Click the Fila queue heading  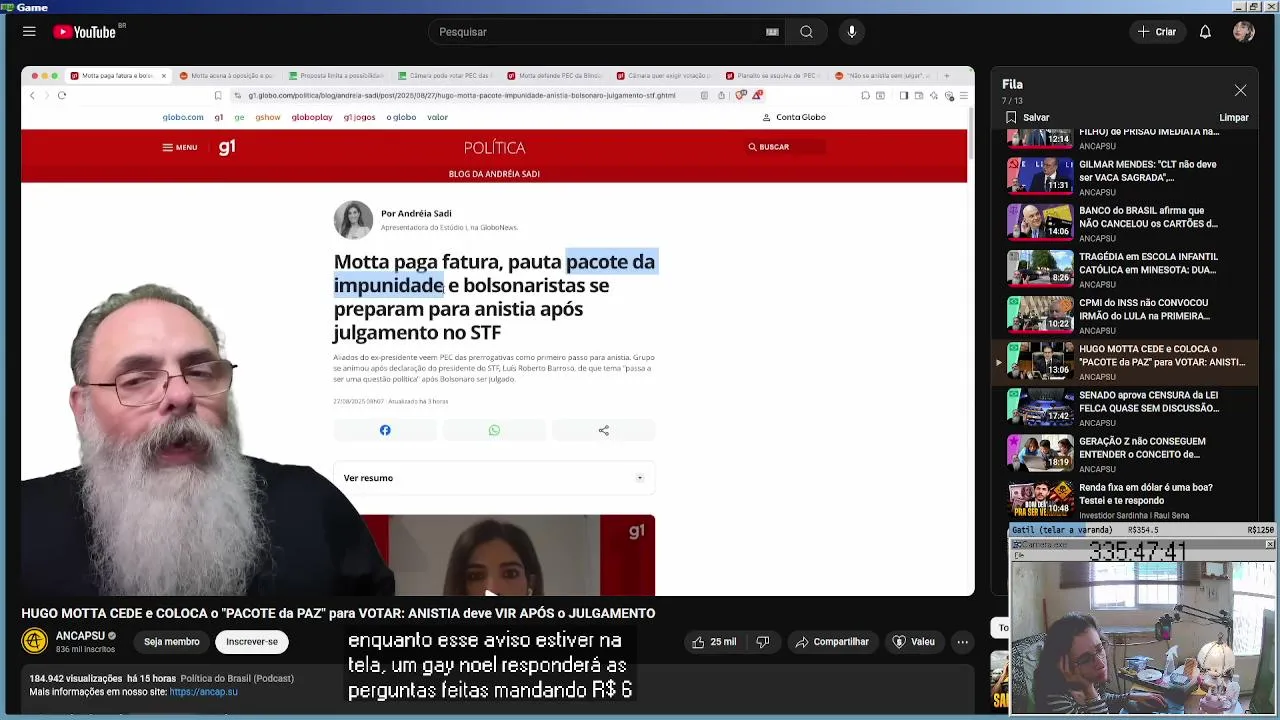point(1012,85)
